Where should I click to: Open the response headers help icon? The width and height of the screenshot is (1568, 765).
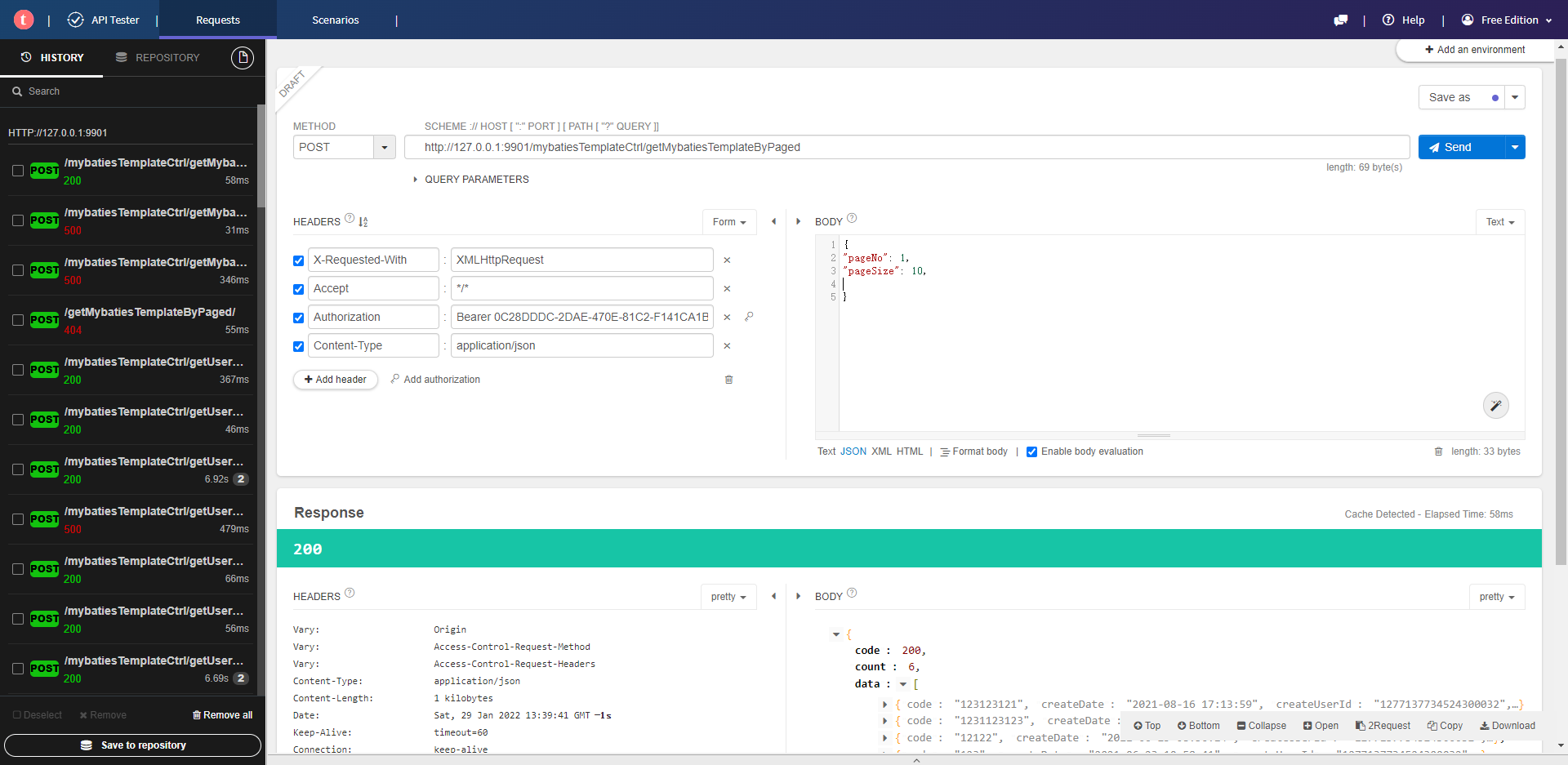click(350, 593)
